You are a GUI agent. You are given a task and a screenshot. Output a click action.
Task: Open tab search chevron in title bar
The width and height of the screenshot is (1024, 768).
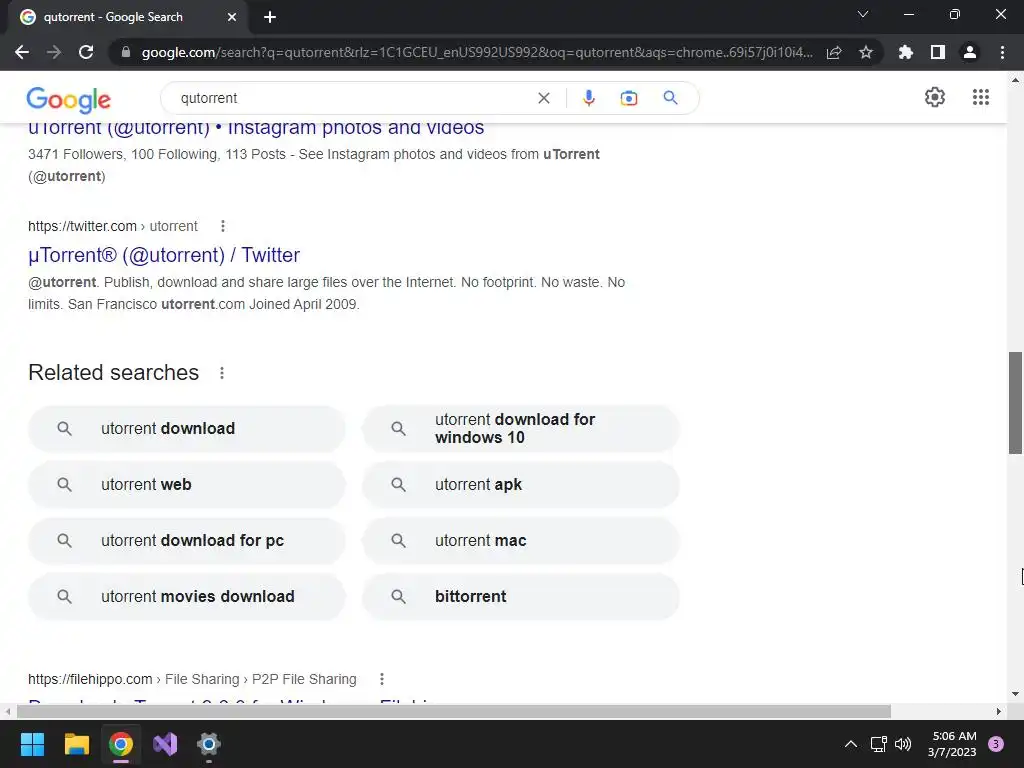click(863, 14)
